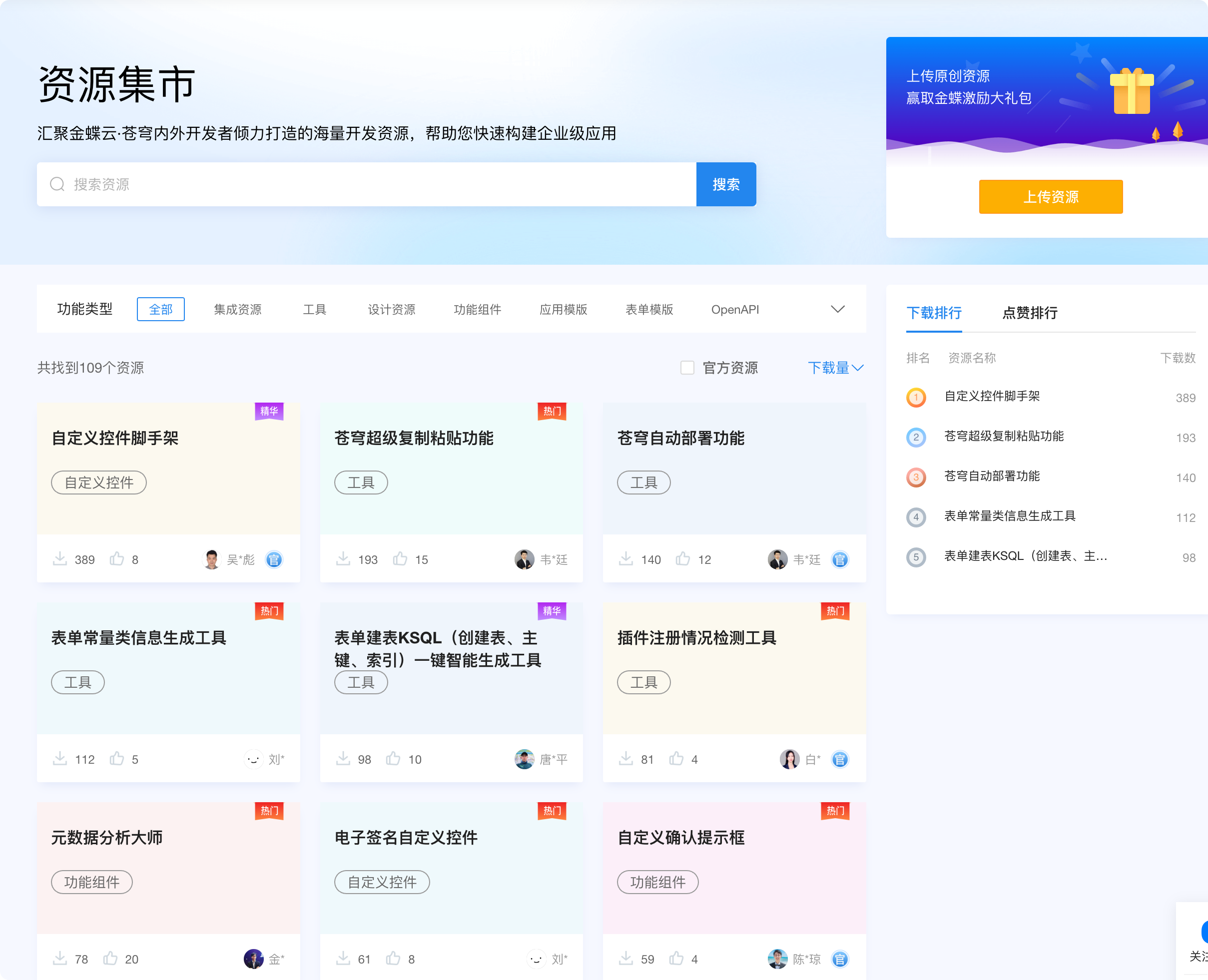Click the 上传资源 button
Screen dimensions: 1208x980
1051,197
